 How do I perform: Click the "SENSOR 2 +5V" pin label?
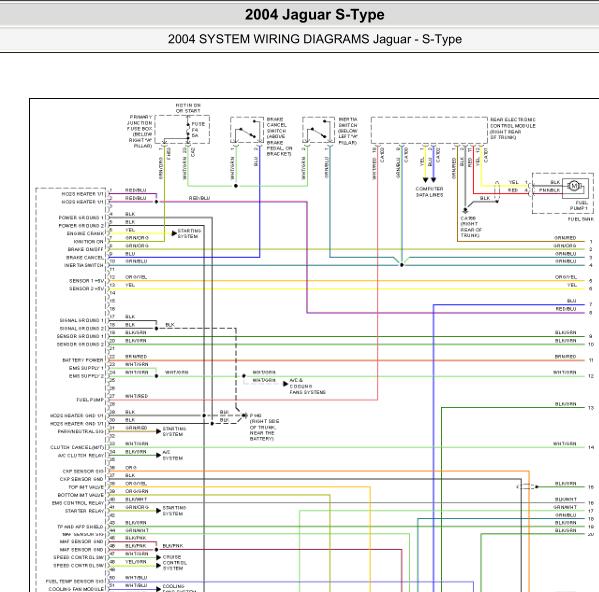click(86, 289)
